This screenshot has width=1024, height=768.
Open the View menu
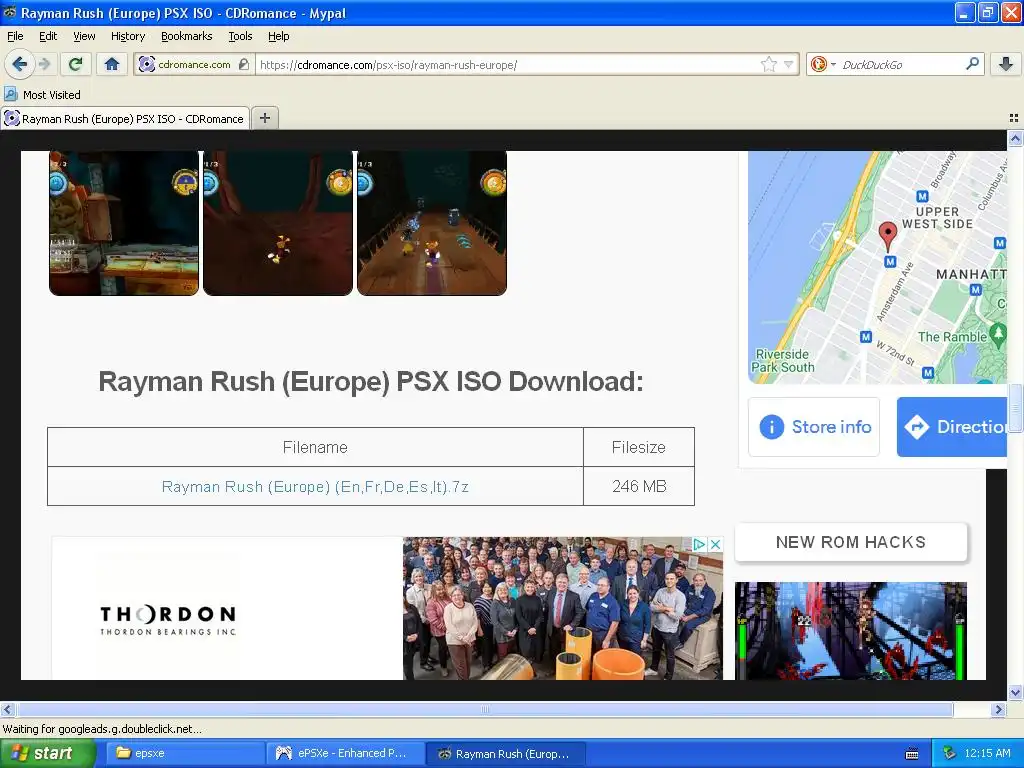(84, 36)
